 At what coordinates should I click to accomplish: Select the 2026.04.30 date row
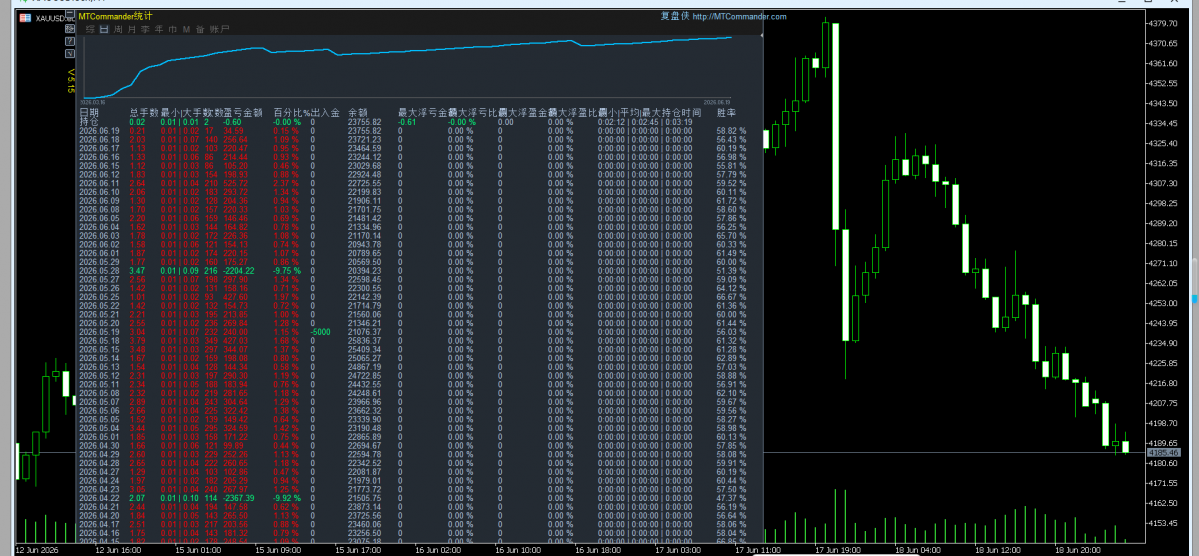(100, 445)
